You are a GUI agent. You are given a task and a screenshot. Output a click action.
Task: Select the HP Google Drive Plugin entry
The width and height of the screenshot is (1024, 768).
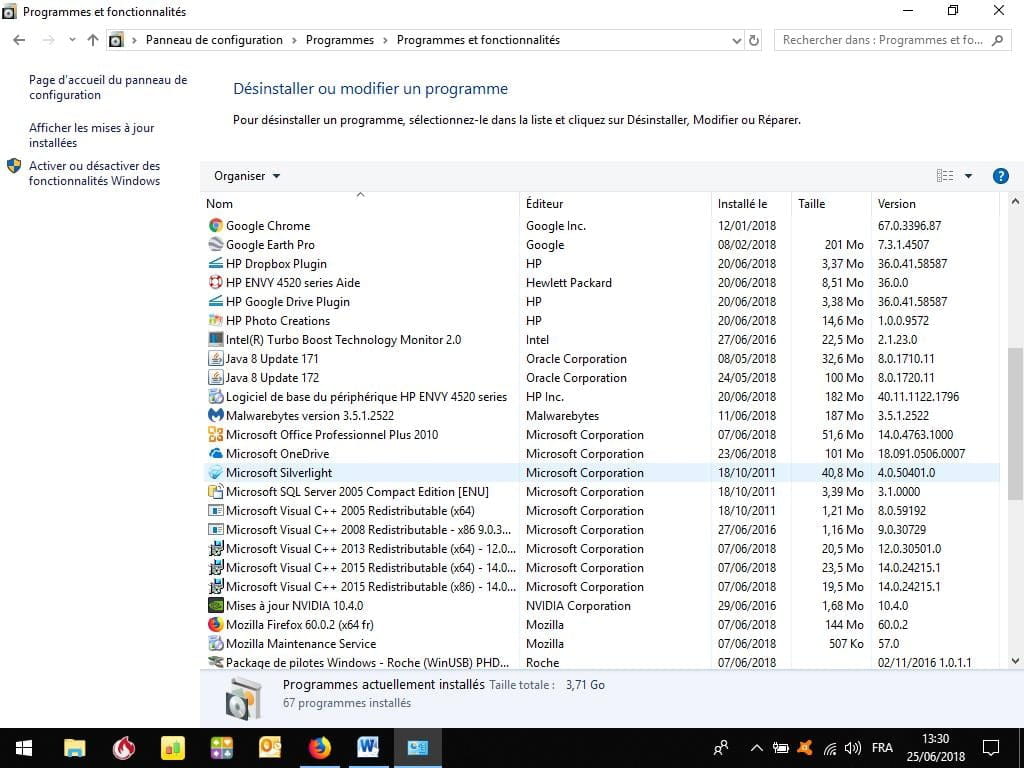pyautogui.click(x=600, y=301)
